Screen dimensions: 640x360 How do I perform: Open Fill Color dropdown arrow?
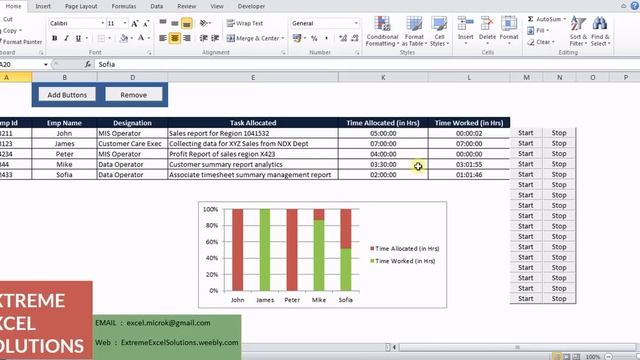click(131, 38)
